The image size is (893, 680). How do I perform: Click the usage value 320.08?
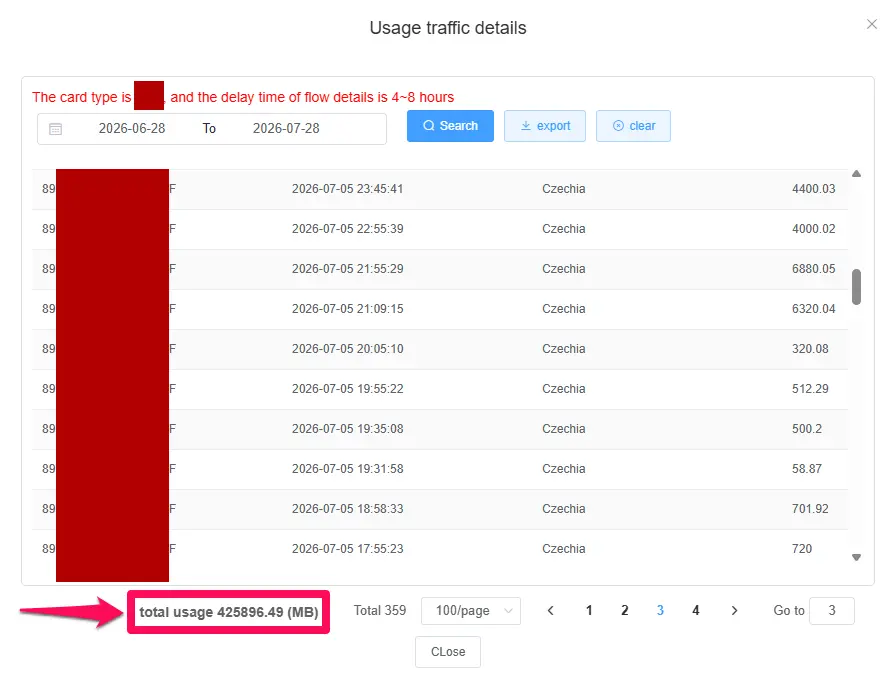tap(810, 349)
